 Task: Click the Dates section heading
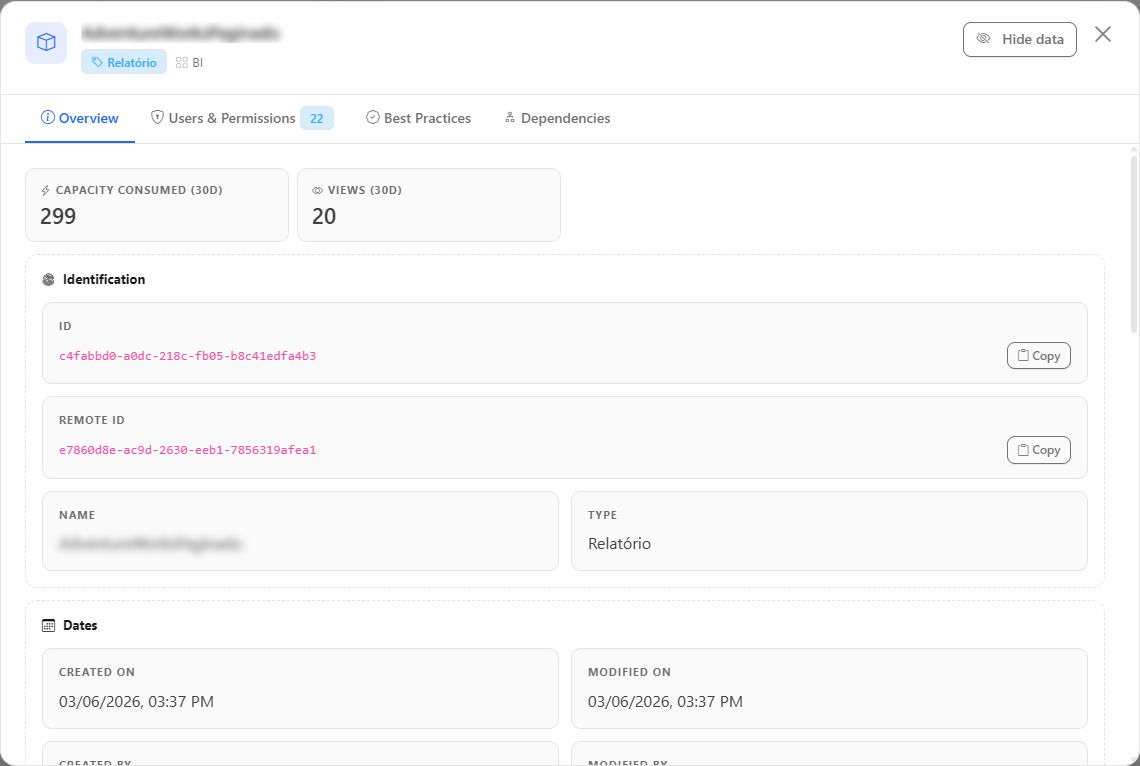80,626
